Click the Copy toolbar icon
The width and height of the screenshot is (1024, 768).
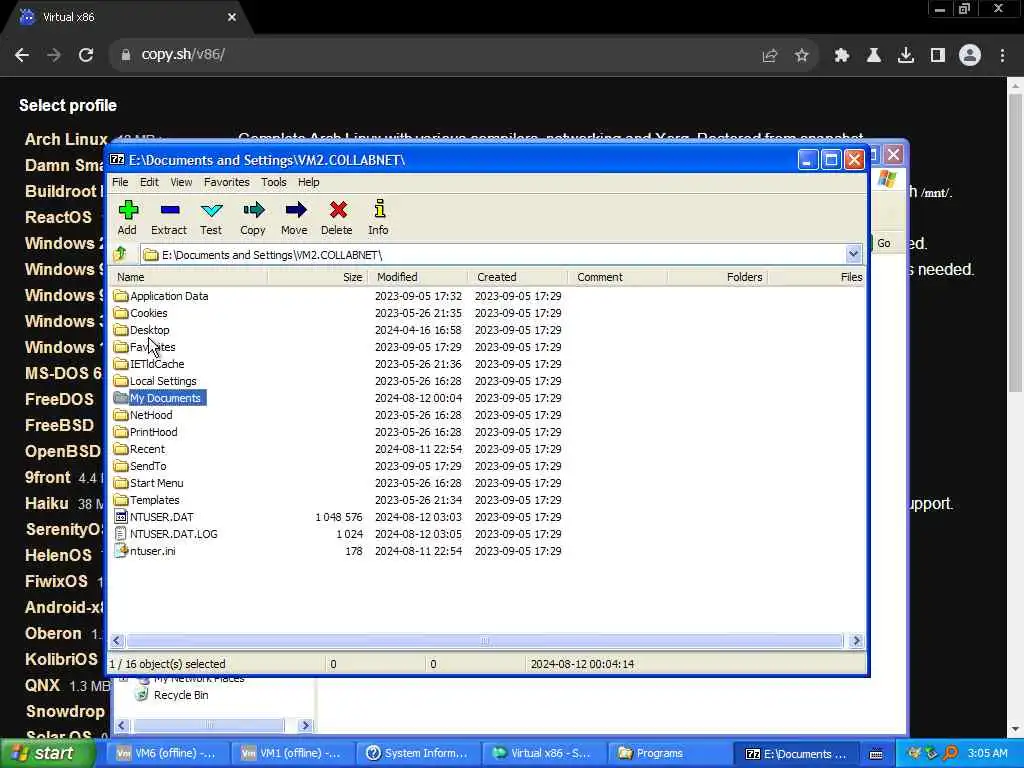tap(253, 217)
